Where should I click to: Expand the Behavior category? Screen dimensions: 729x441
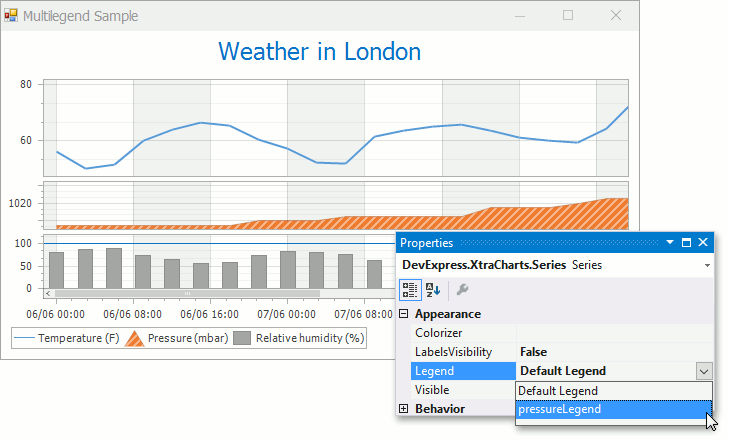click(x=404, y=408)
